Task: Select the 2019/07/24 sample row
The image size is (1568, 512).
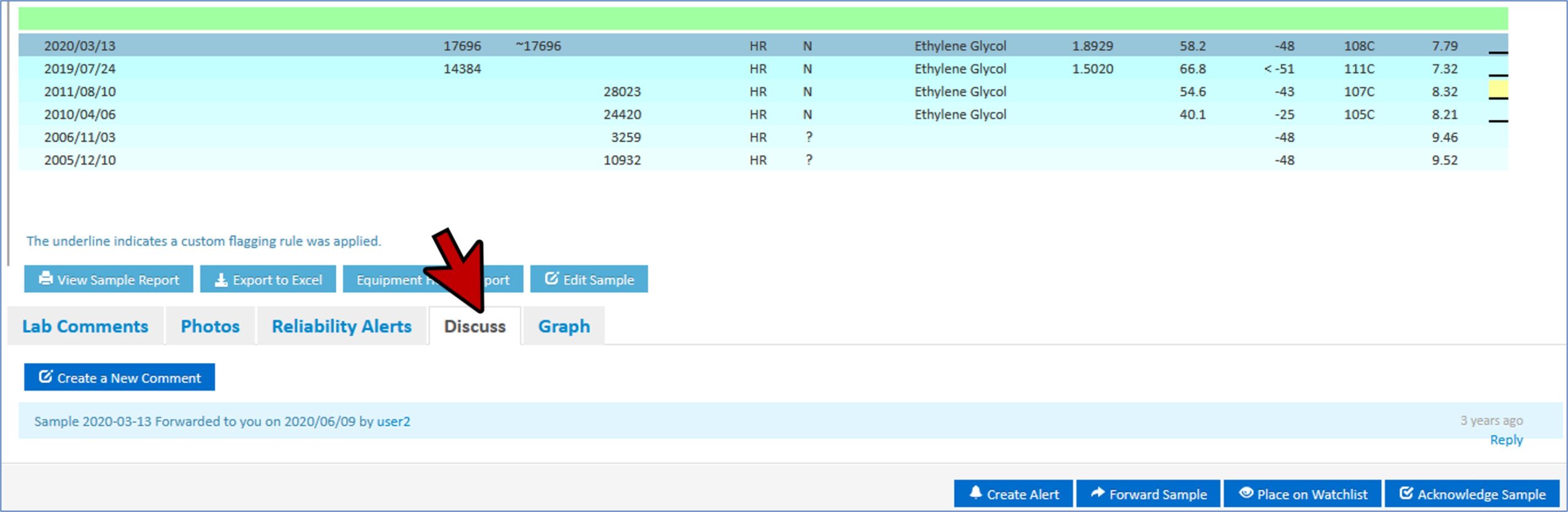Action: (x=80, y=69)
